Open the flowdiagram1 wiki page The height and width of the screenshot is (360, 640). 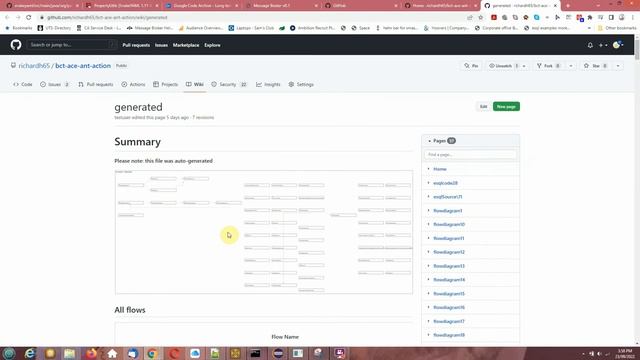448,211
